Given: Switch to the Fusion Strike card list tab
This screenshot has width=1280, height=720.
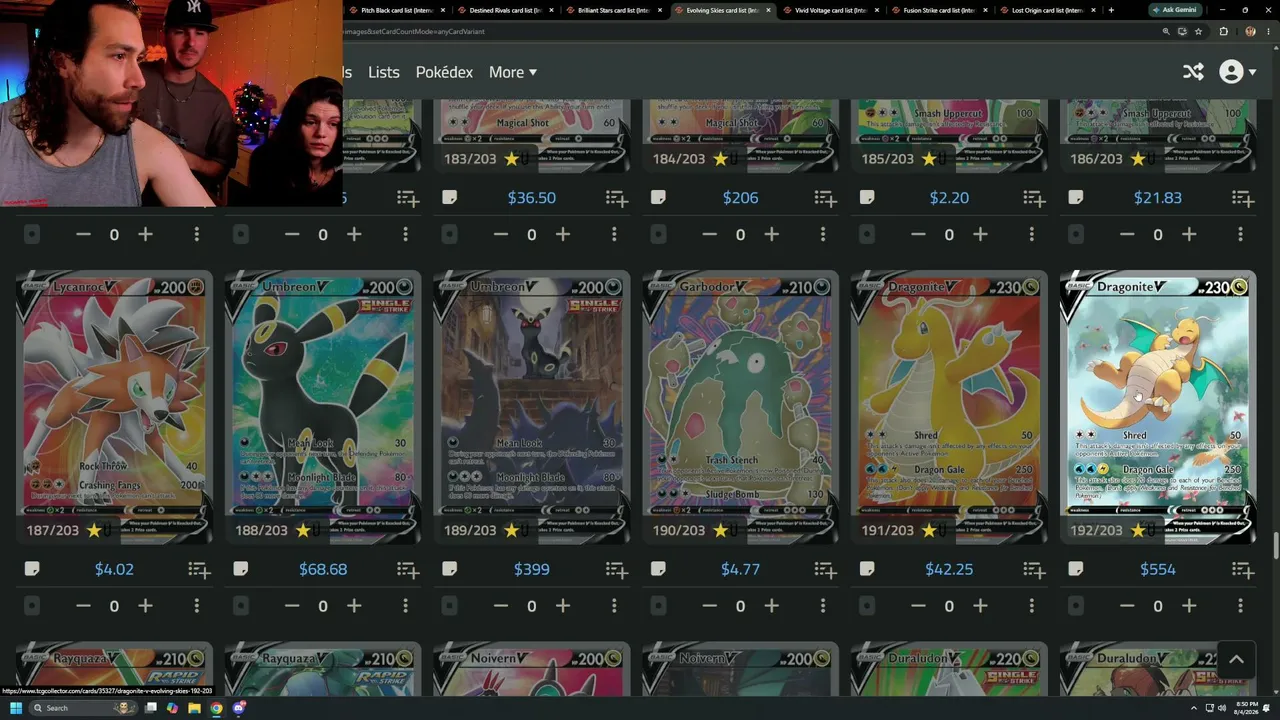Looking at the screenshot, I should 939,10.
